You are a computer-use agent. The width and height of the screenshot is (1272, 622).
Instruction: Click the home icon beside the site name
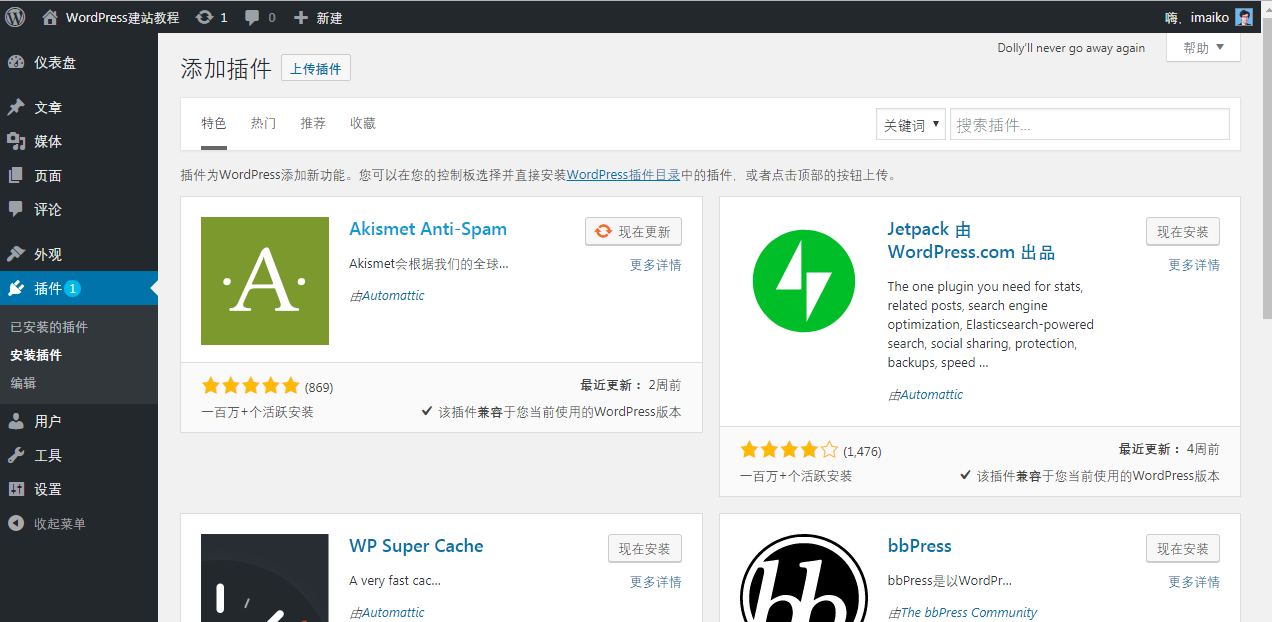50,17
